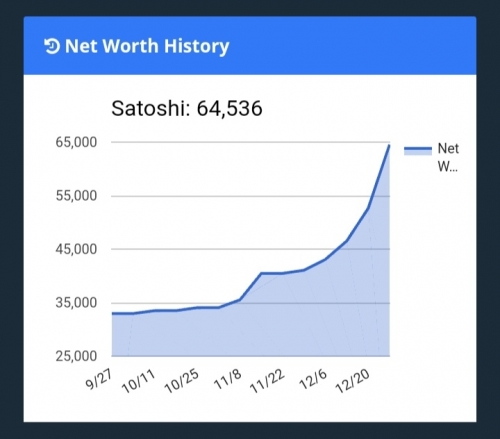Select the 10/25 date on x-axis

(182, 381)
